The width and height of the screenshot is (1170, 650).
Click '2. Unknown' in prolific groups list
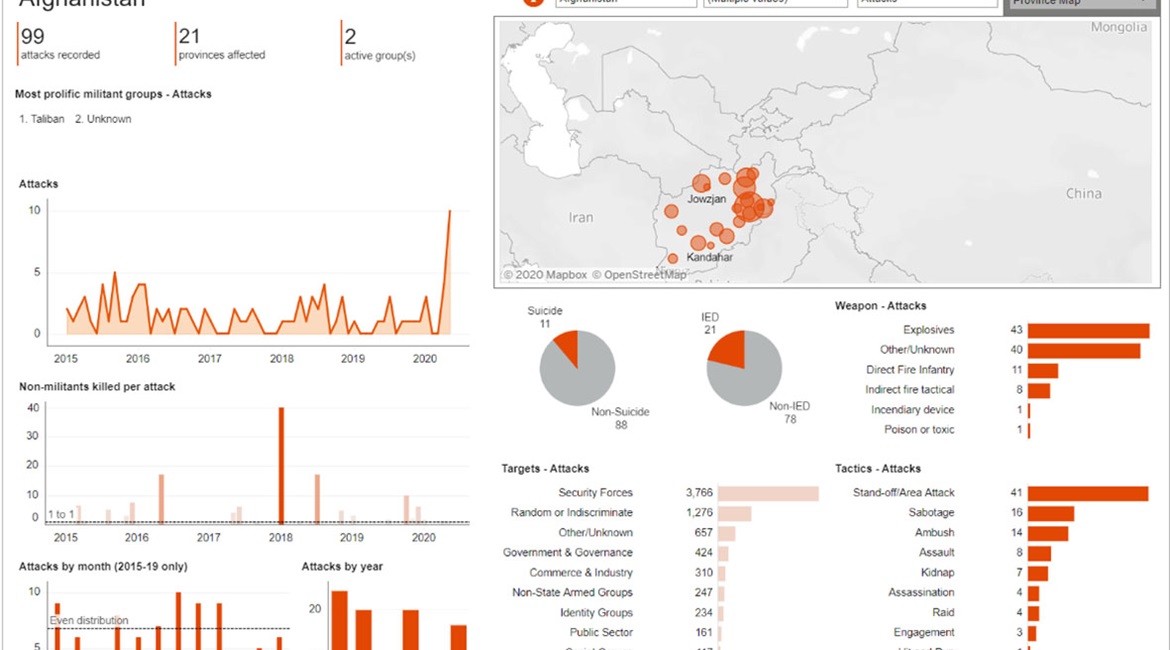tap(103, 119)
